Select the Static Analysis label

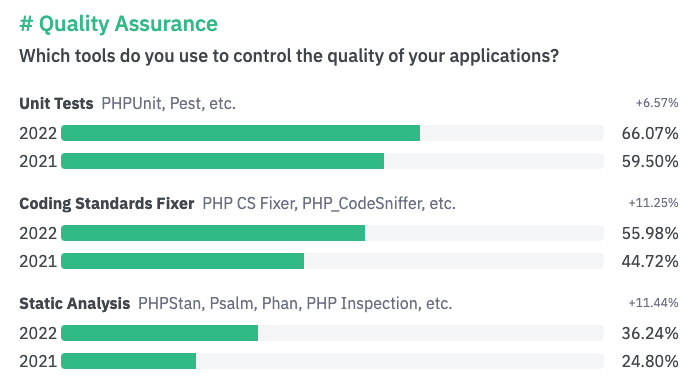[75, 304]
